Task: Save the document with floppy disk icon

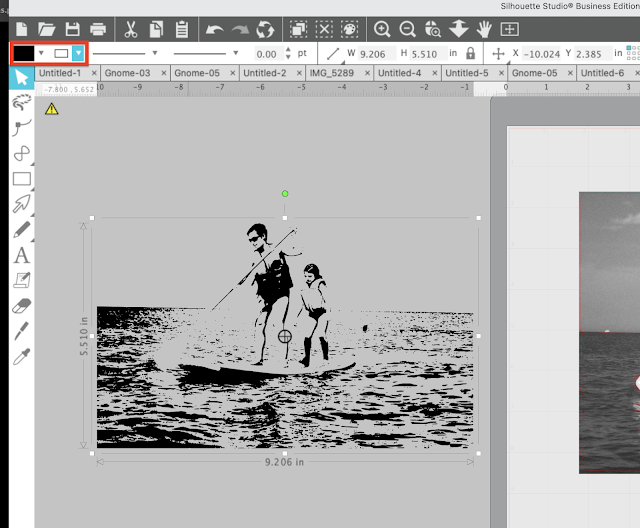Action: (x=72, y=29)
